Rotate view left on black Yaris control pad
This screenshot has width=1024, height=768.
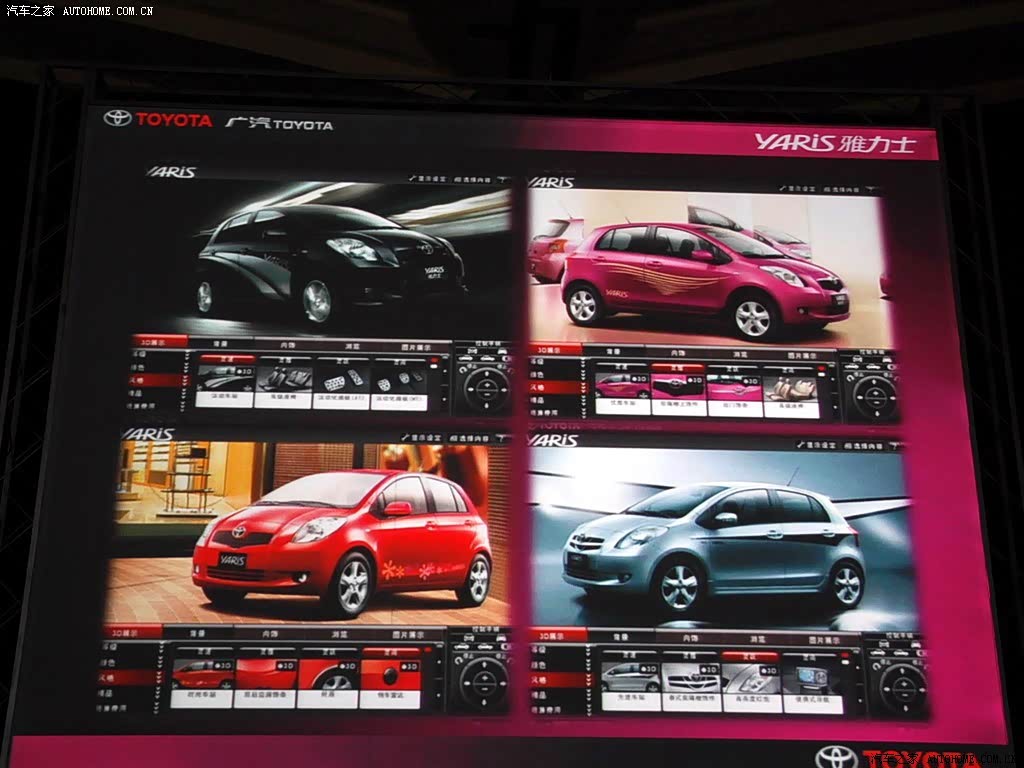pyautogui.click(x=470, y=390)
